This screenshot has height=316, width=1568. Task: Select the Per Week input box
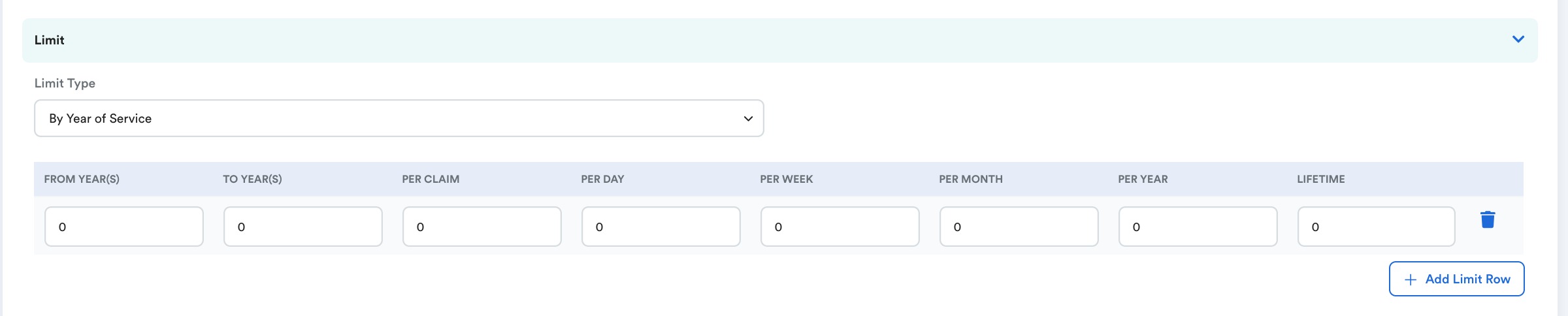[840, 227]
